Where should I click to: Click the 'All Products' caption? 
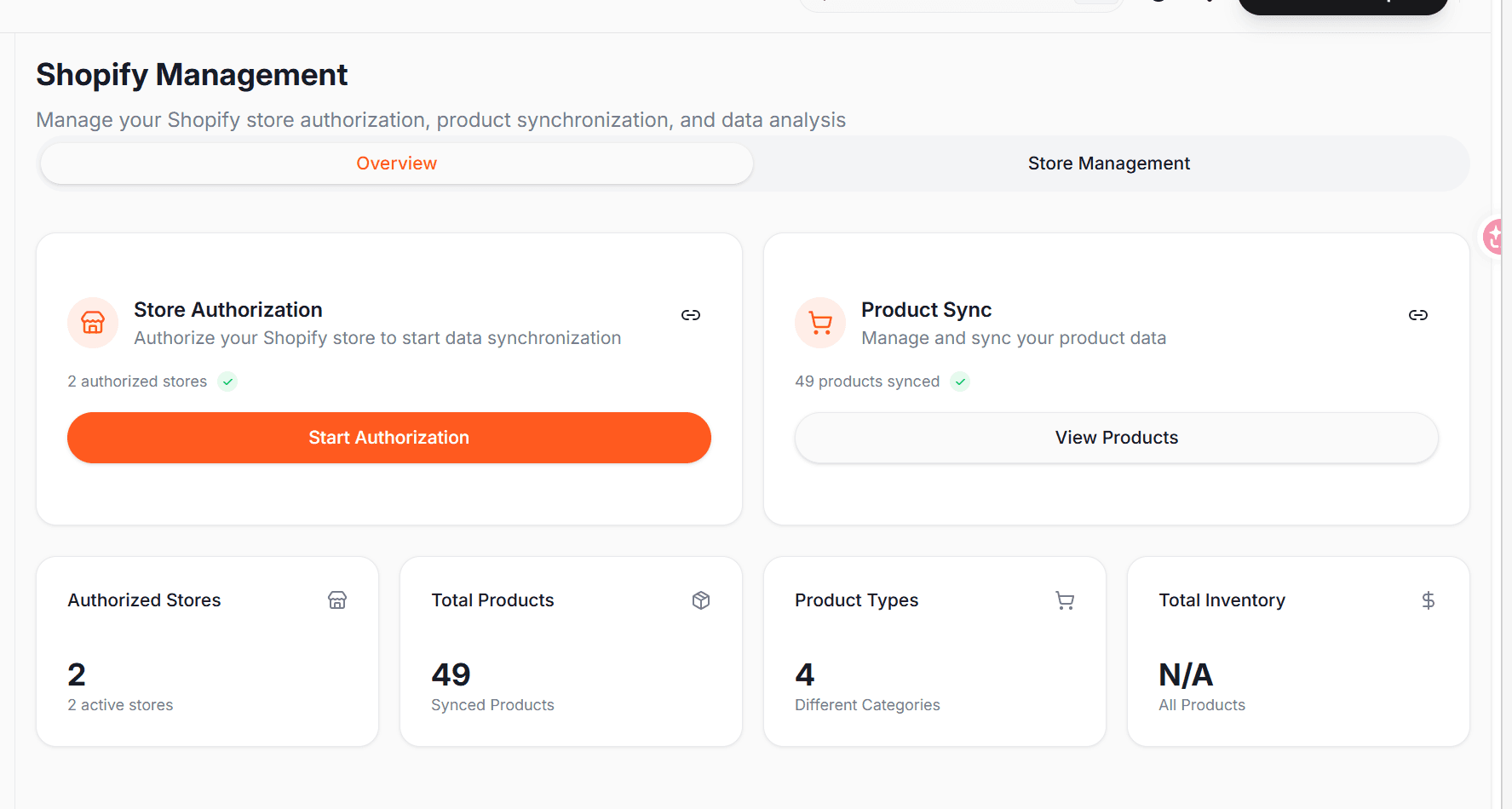(1202, 705)
